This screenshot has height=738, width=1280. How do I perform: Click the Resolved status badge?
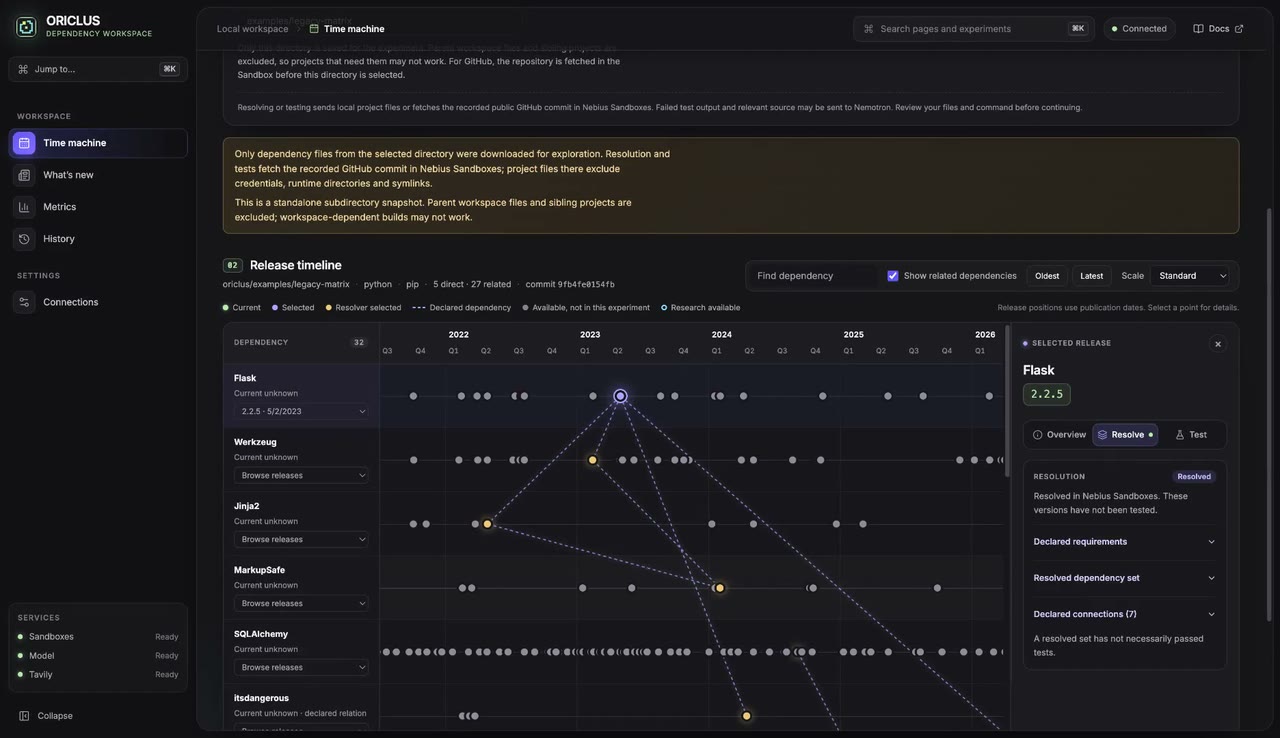click(1194, 477)
